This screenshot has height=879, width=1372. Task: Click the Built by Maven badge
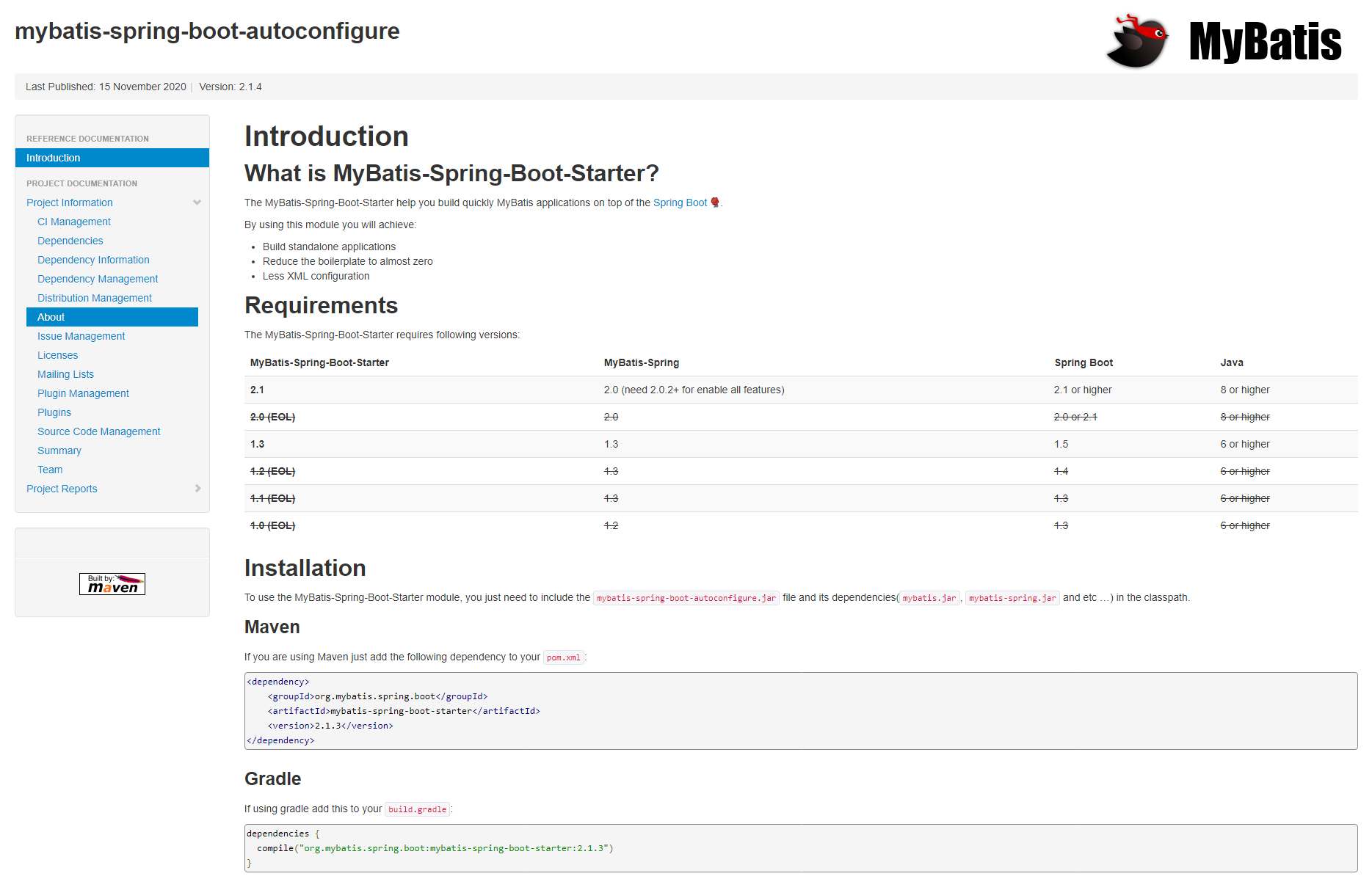pyautogui.click(x=112, y=584)
